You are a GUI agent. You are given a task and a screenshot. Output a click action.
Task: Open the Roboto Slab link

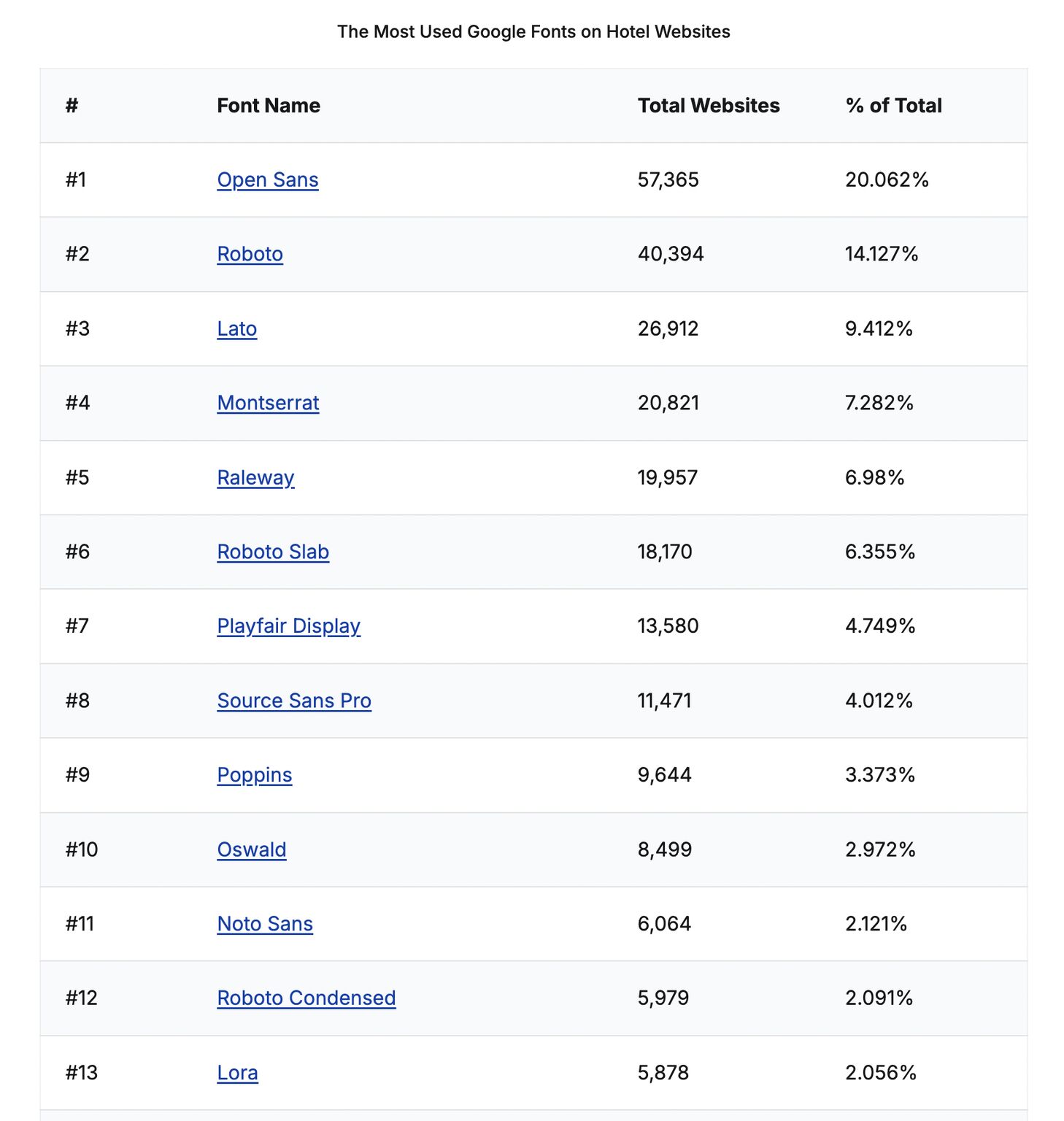[x=273, y=552]
